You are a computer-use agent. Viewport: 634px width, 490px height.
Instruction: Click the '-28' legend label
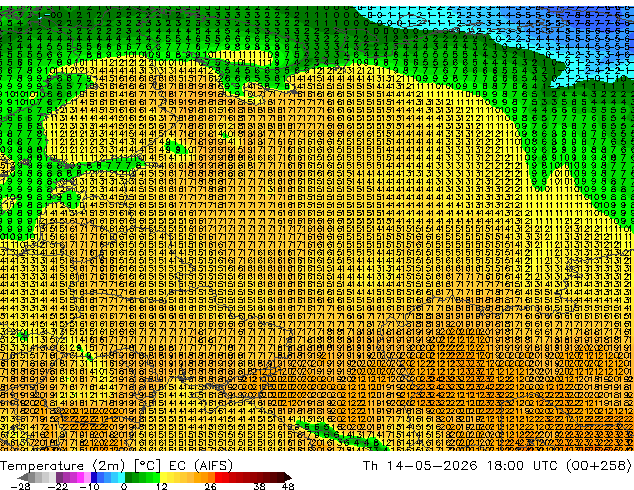[x=21, y=486]
